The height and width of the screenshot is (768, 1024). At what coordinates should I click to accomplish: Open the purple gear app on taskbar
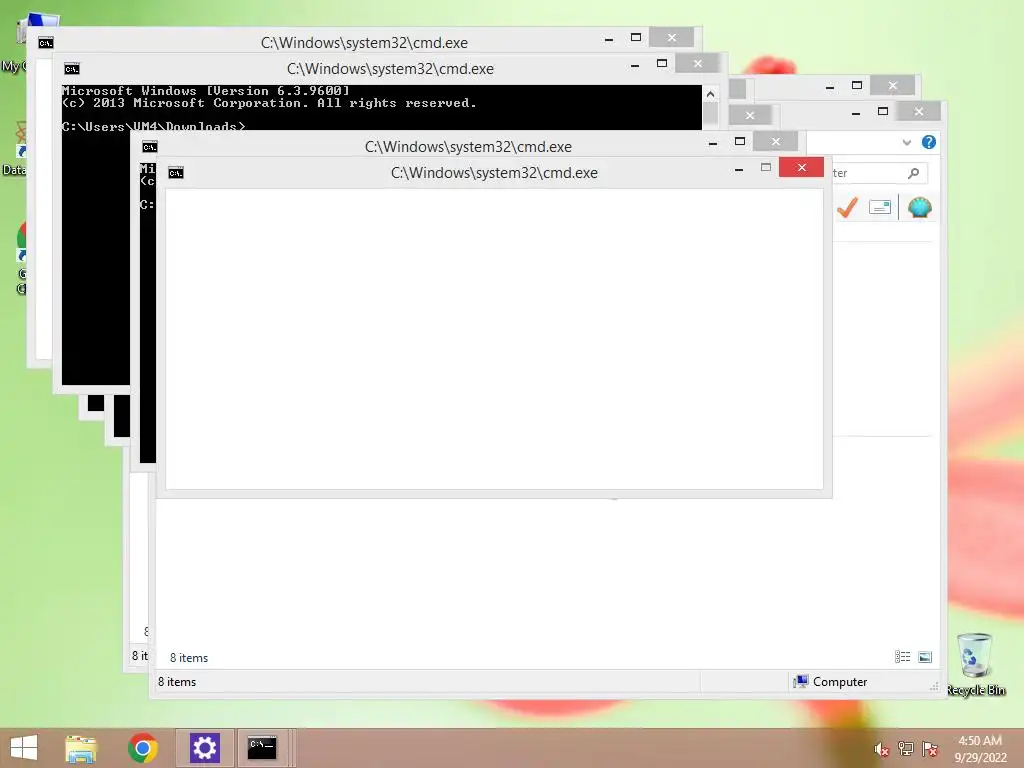pos(204,748)
